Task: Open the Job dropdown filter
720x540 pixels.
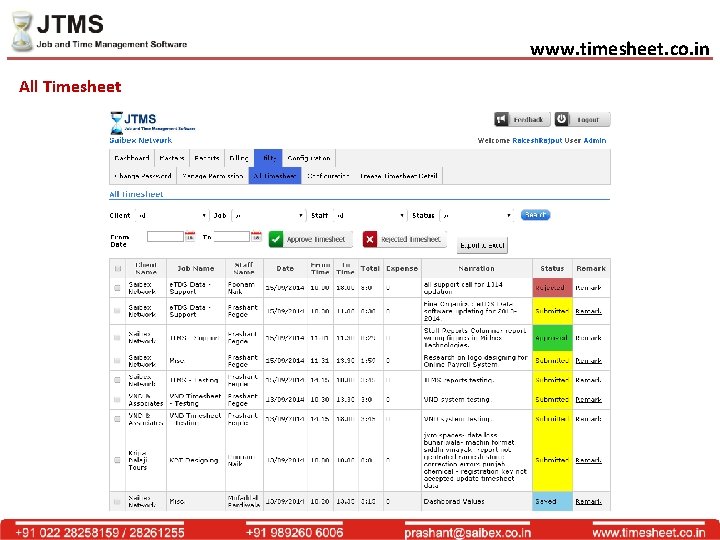Action: pos(269,215)
